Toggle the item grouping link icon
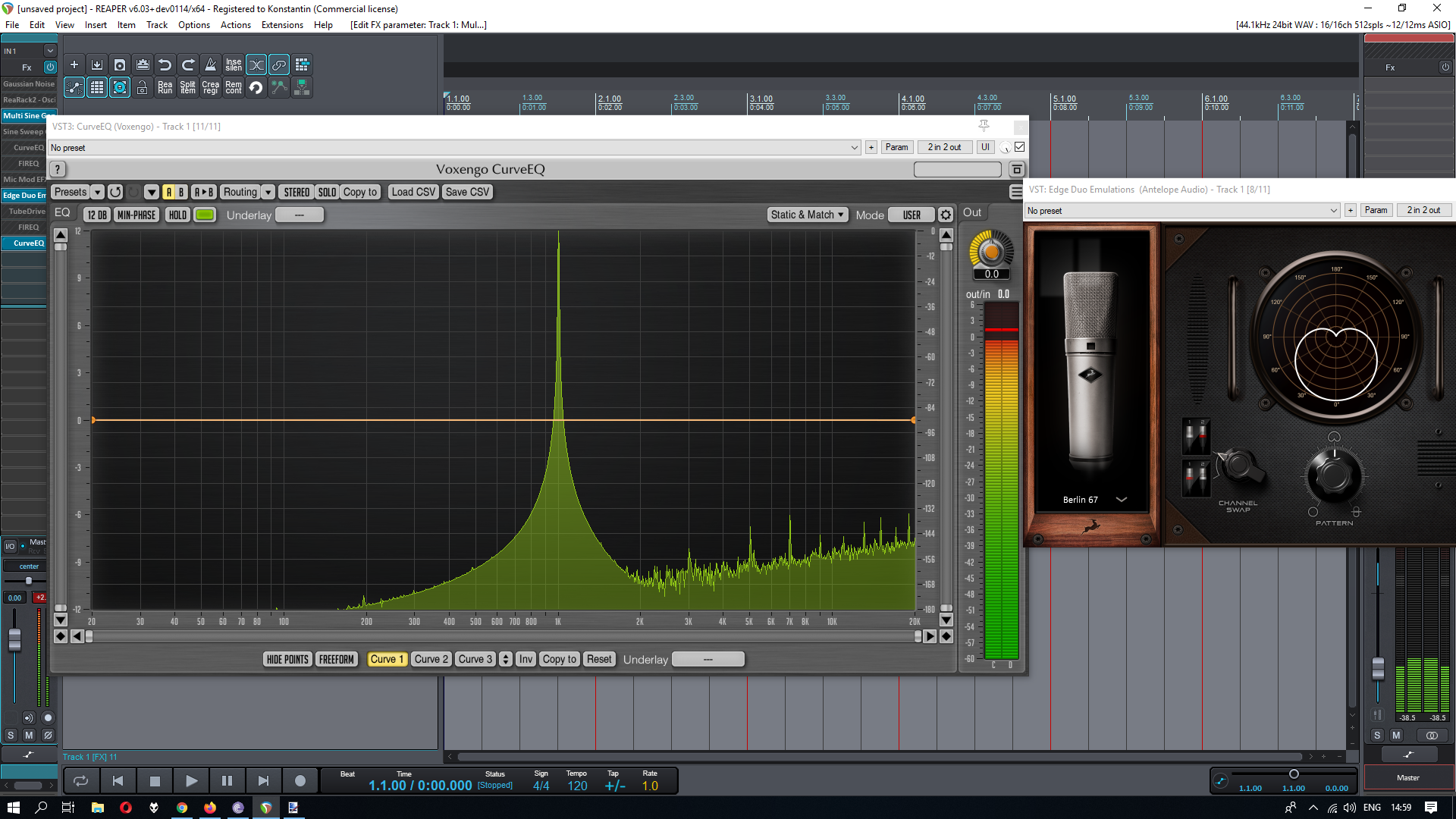The width and height of the screenshot is (1456, 819). (x=279, y=65)
